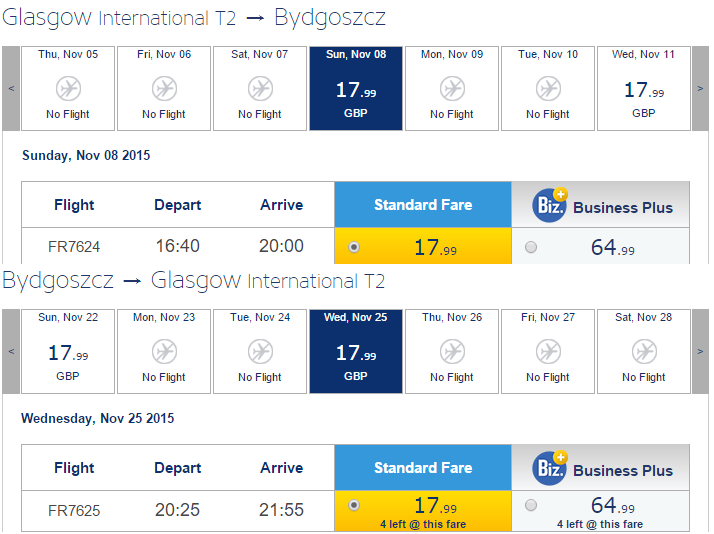Click Biz logo icon in return Business Plus header

click(550, 468)
